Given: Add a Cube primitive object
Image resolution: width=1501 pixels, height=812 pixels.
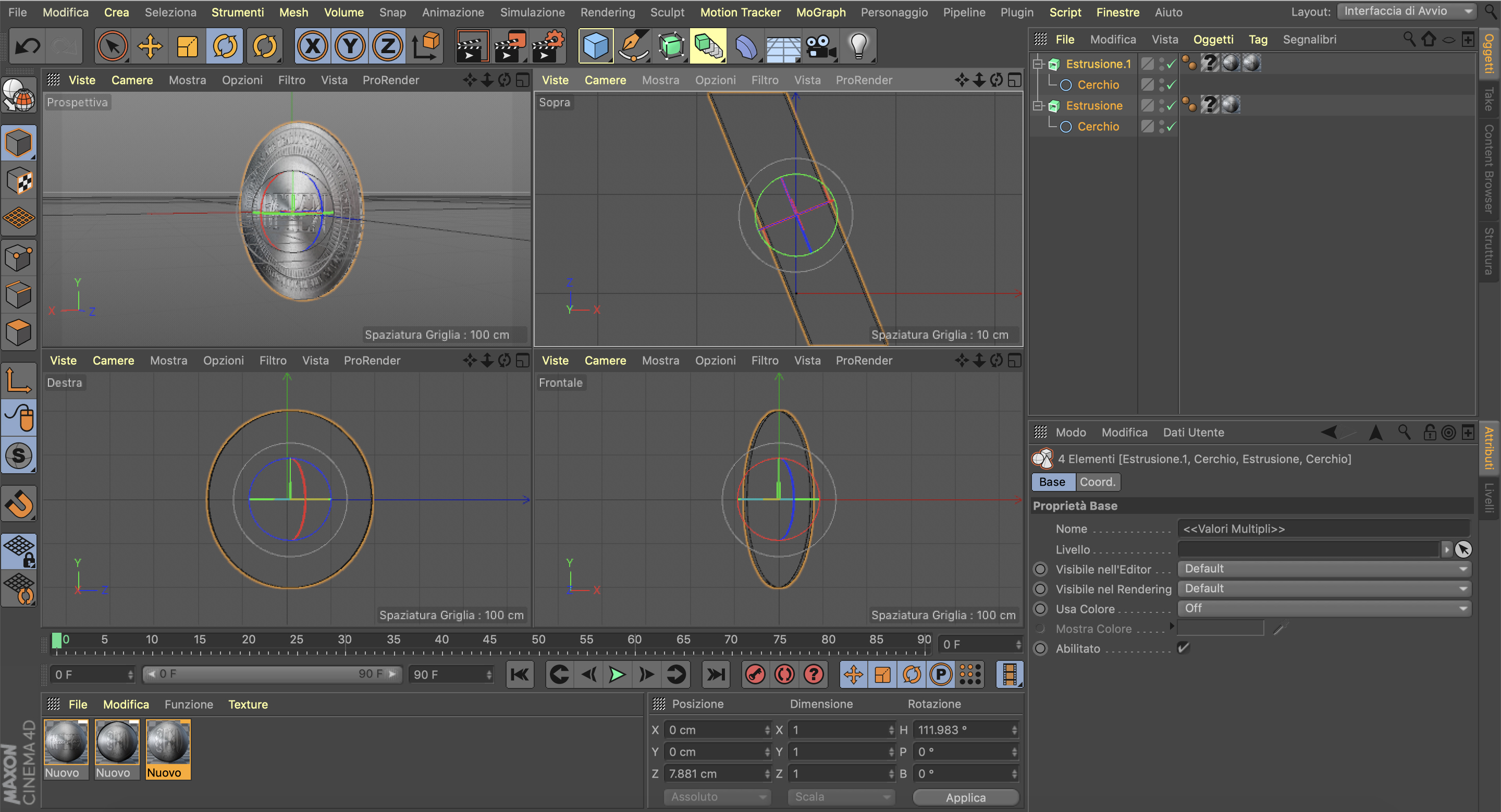Looking at the screenshot, I should click(596, 45).
